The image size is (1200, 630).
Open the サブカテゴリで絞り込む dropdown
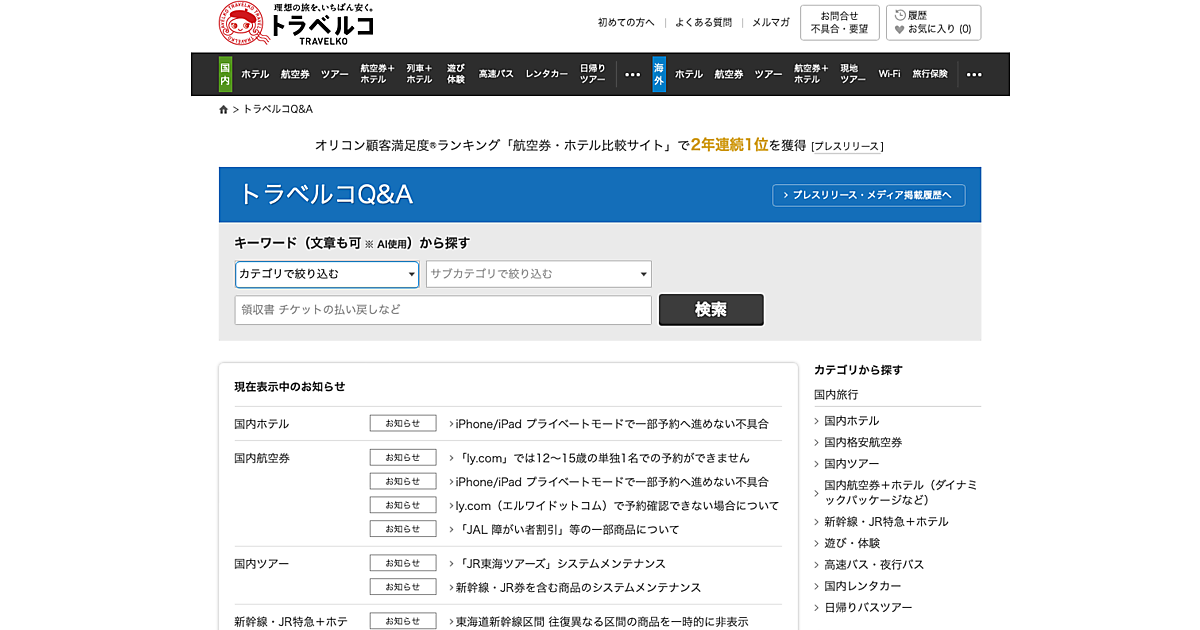[x=539, y=274]
